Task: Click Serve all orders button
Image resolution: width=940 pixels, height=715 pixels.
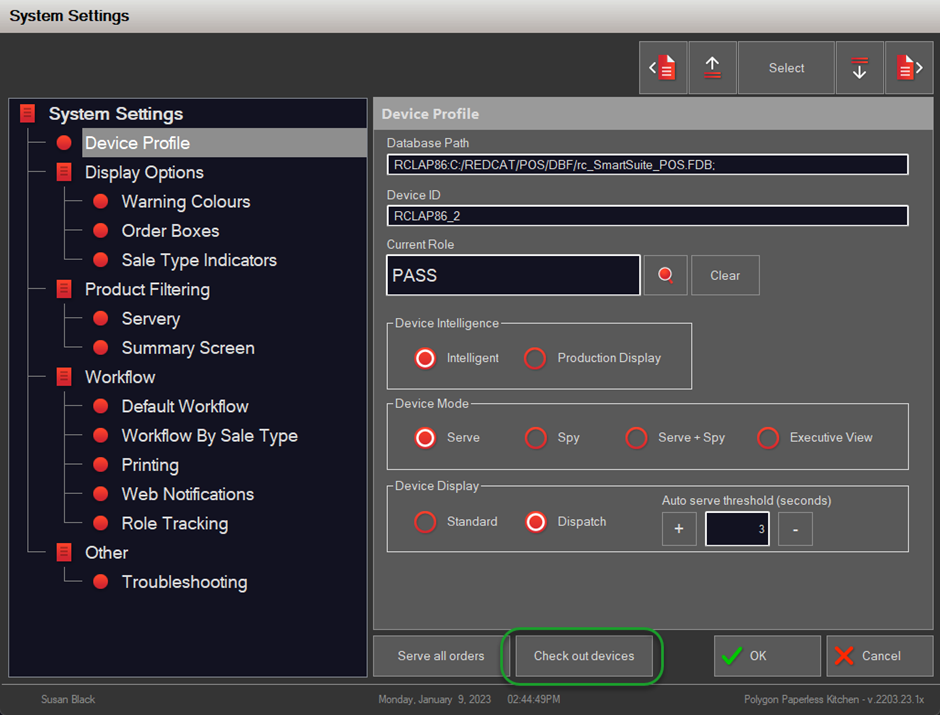Action: point(441,656)
